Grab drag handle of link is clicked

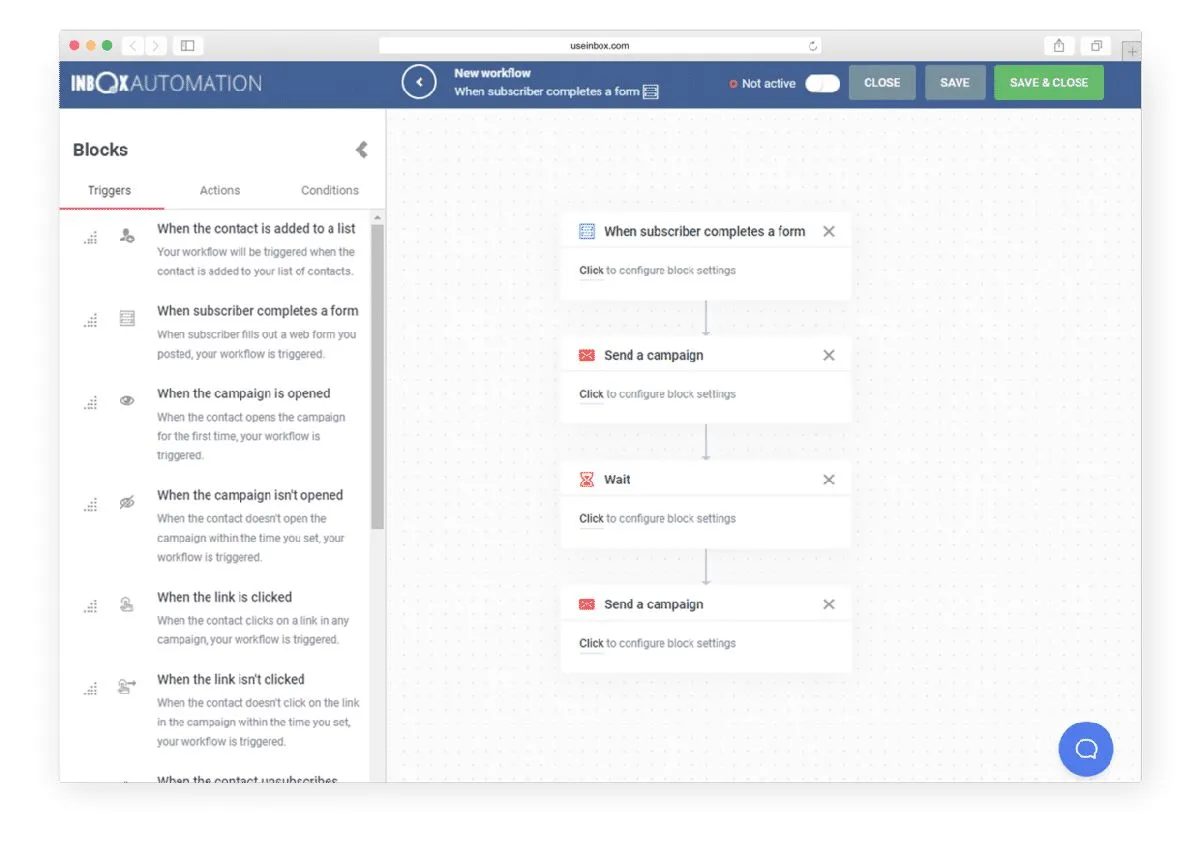(x=91, y=607)
